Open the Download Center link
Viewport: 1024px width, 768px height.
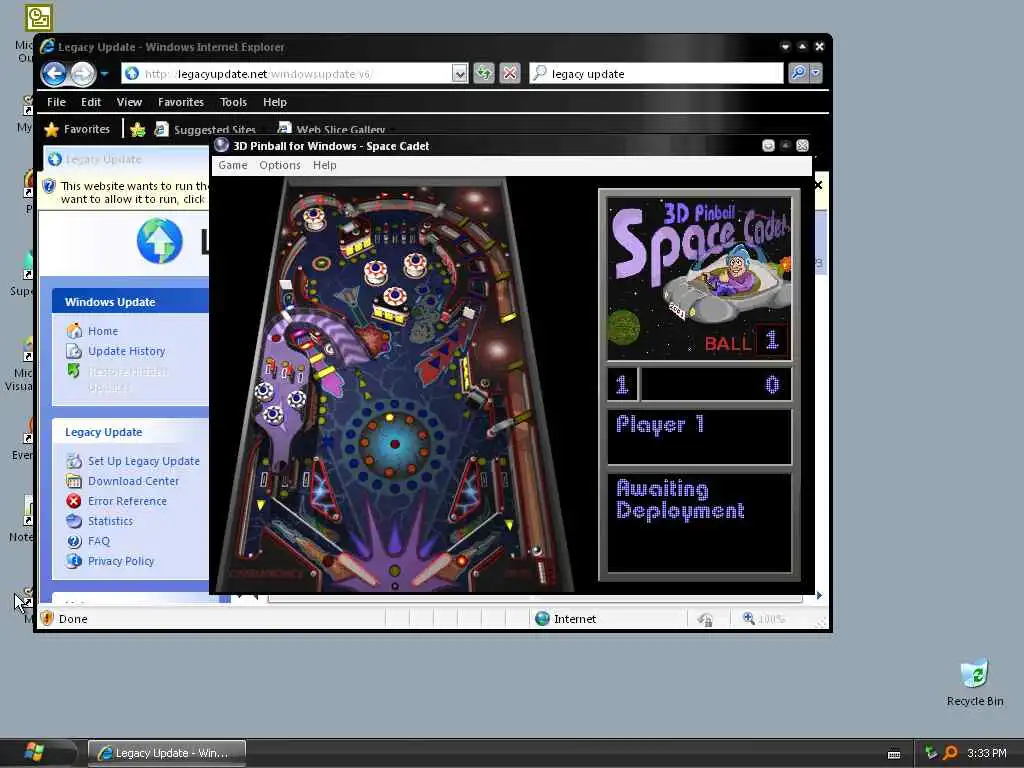(x=133, y=481)
